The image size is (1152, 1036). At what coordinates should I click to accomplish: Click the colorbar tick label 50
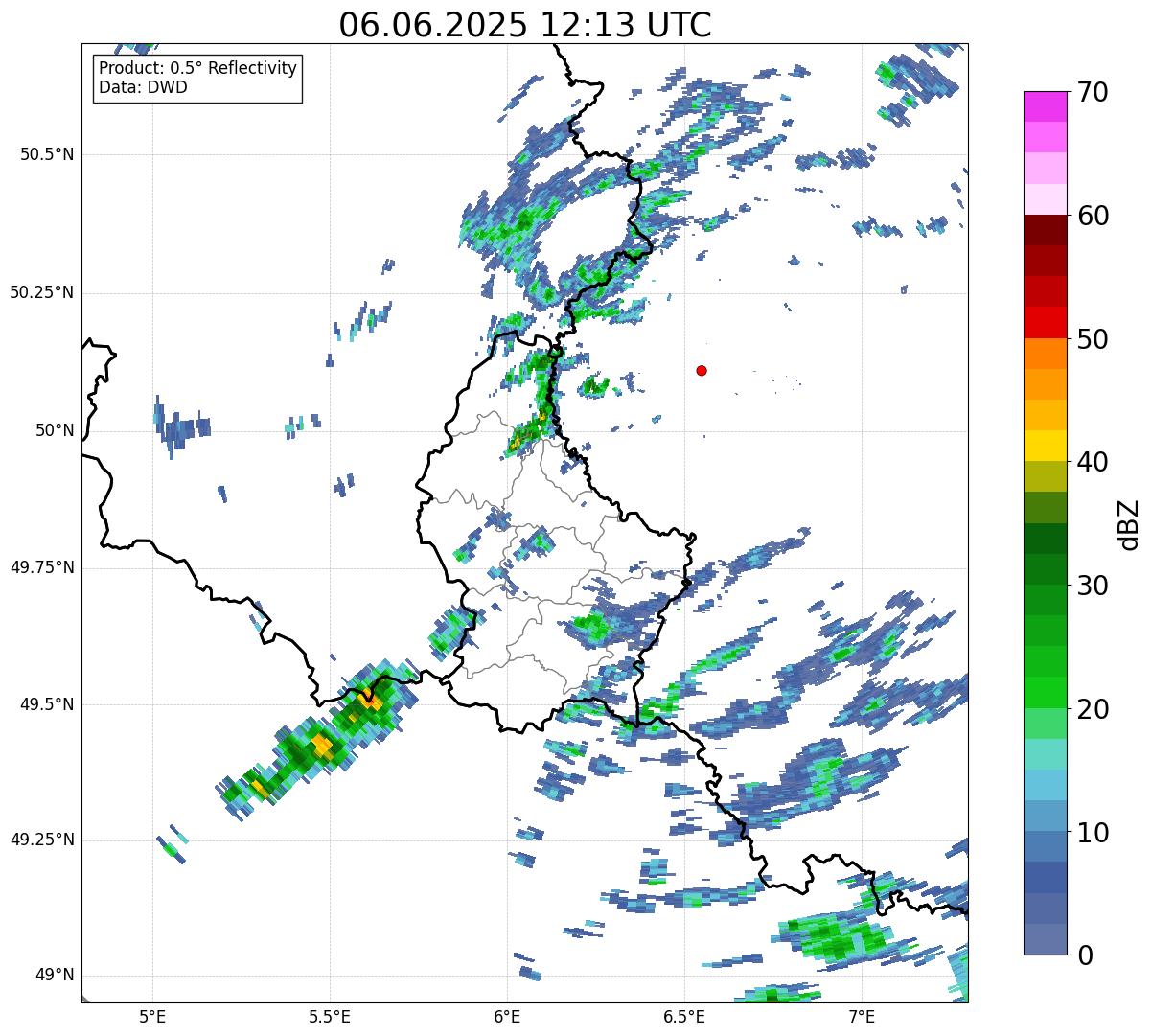(1092, 339)
